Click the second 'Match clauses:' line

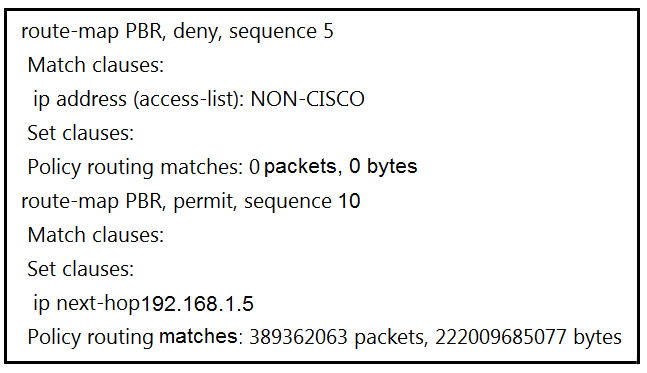[96, 235]
